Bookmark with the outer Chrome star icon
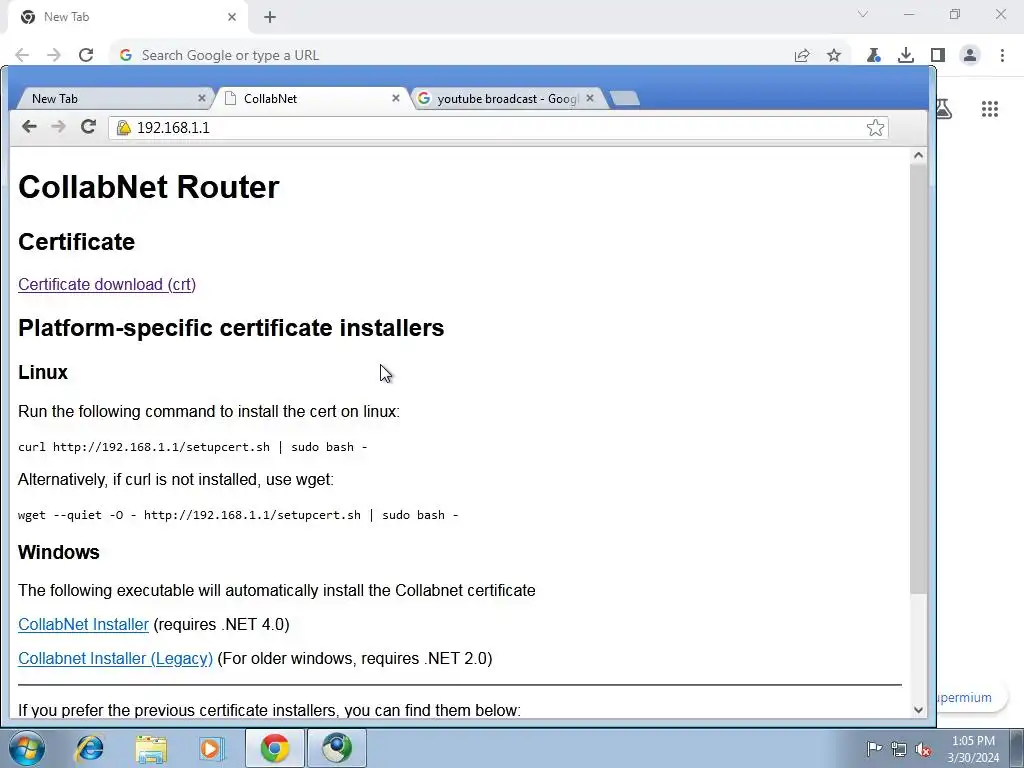1024x768 pixels. point(834,56)
